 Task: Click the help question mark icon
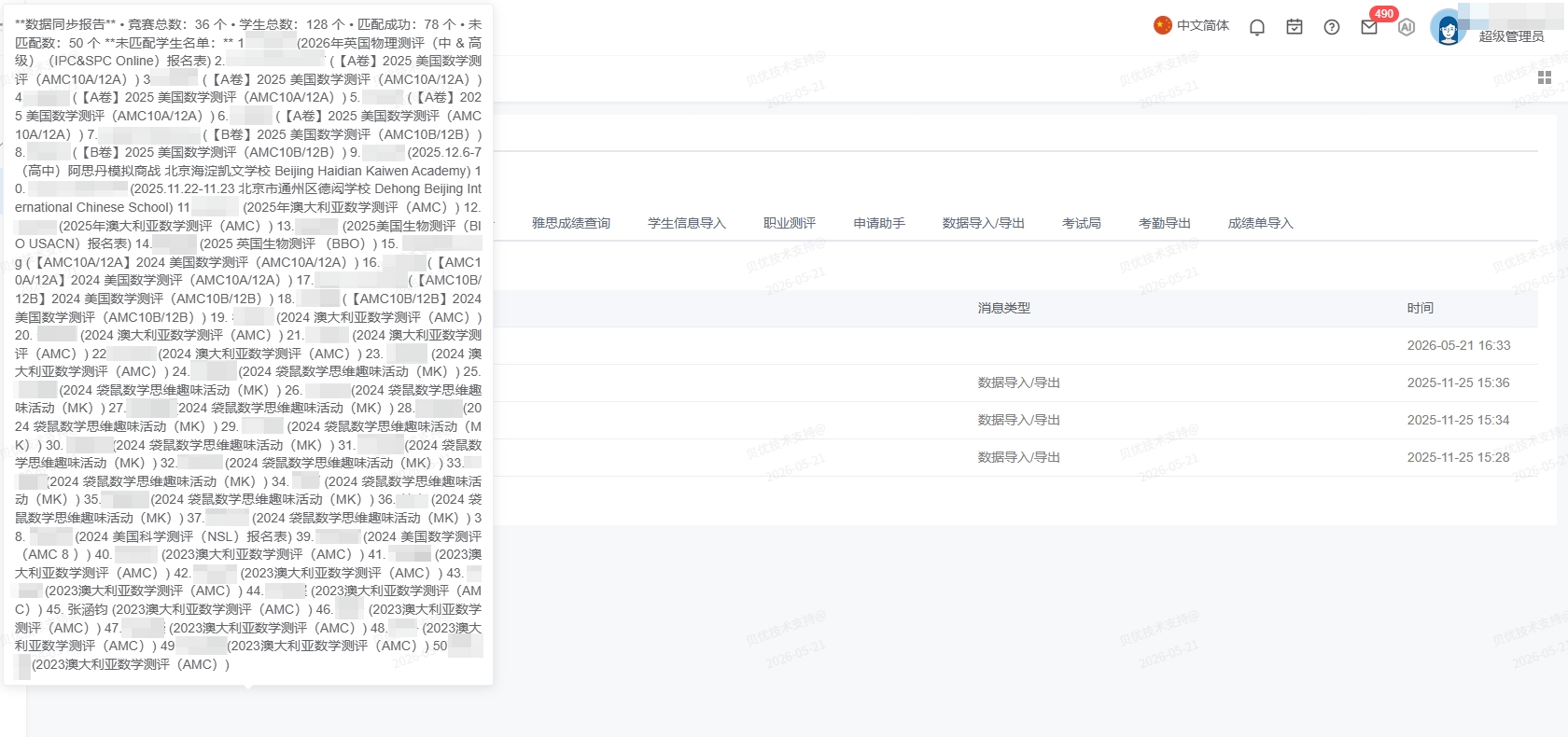tap(1332, 27)
